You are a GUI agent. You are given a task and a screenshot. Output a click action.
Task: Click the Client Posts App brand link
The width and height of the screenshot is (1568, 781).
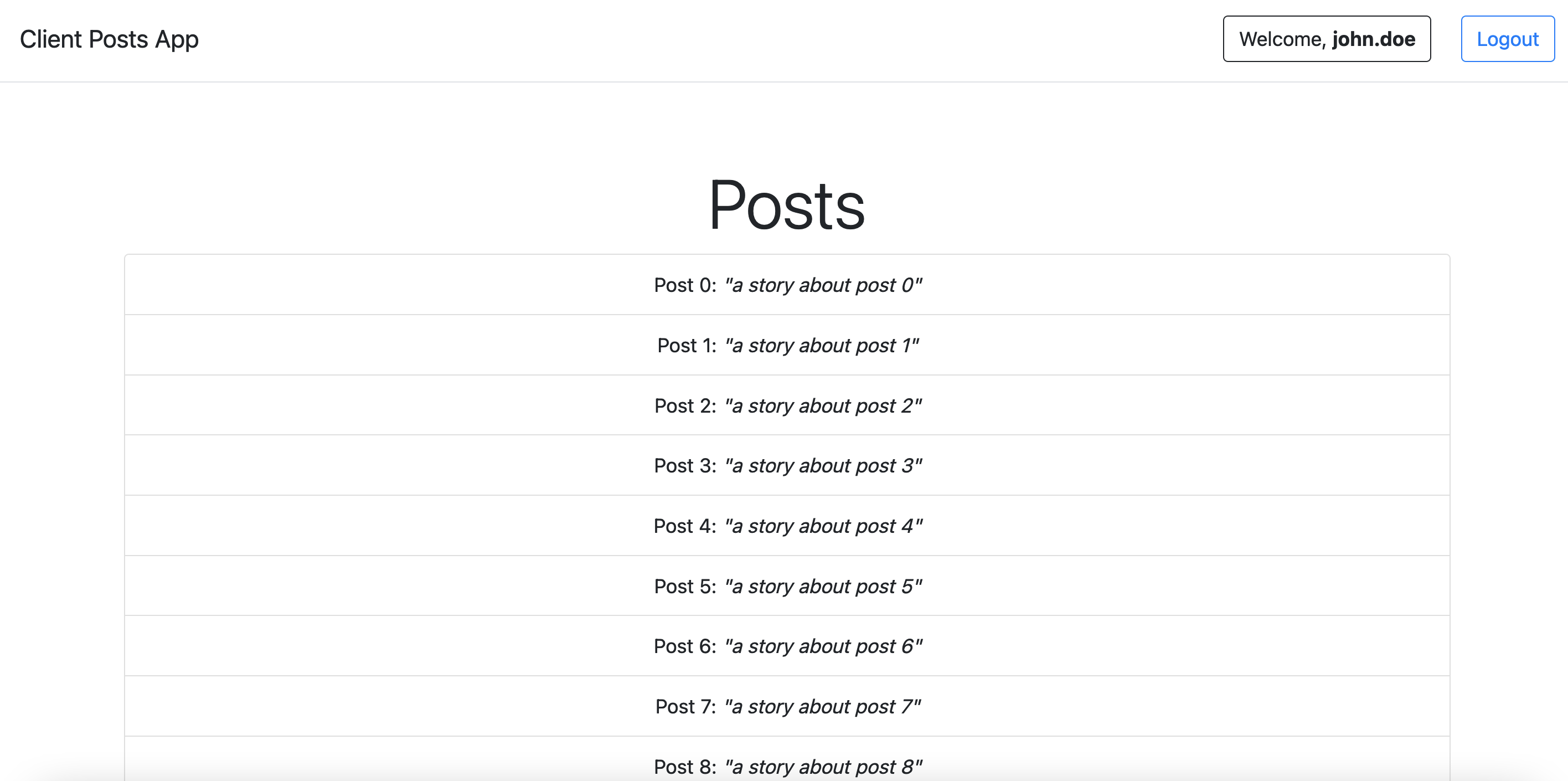pos(109,39)
